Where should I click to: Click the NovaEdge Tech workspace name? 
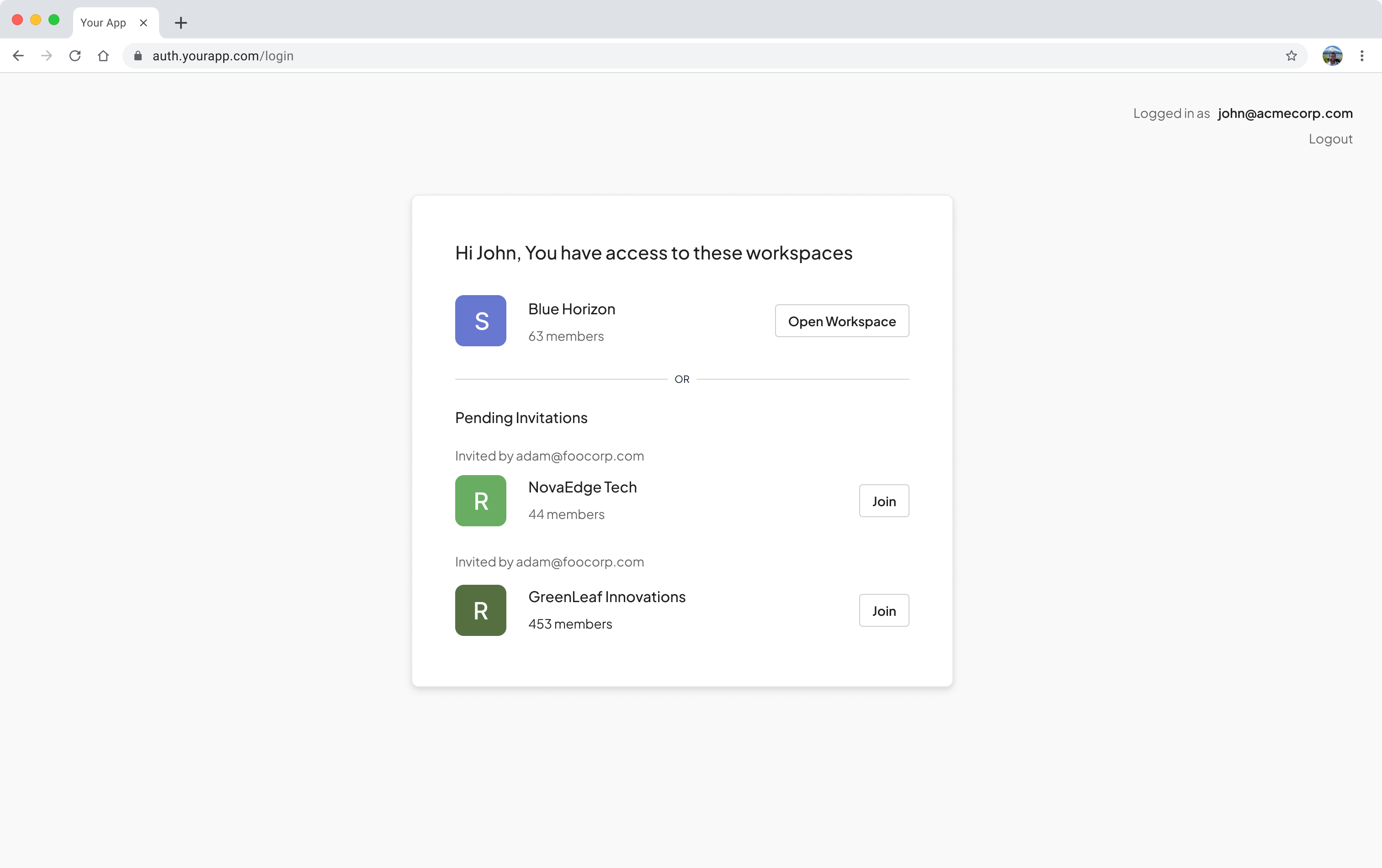(583, 487)
